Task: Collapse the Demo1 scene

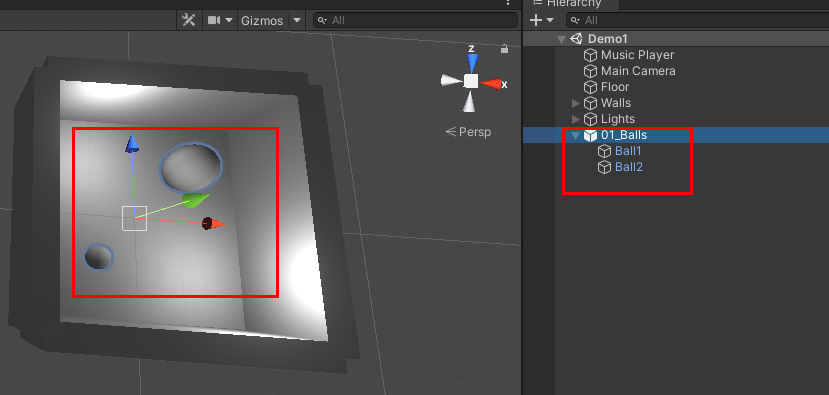Action: point(561,39)
